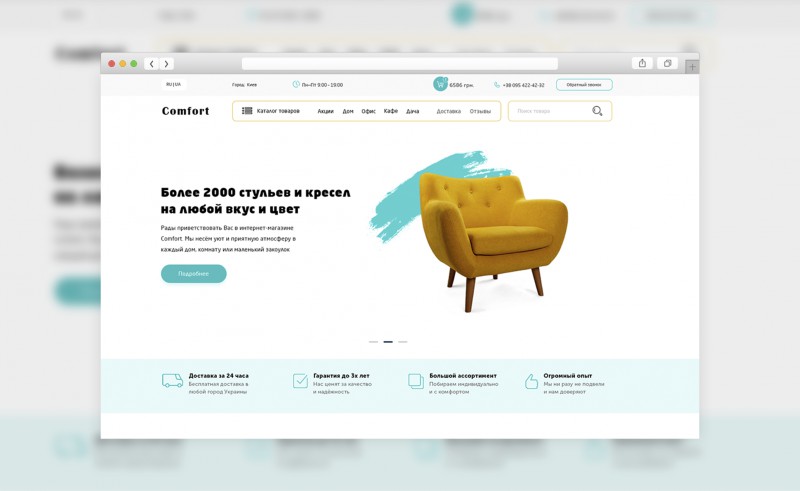The image size is (800, 491).
Task: Open the browser tabs overview icon
Action: [x=667, y=63]
